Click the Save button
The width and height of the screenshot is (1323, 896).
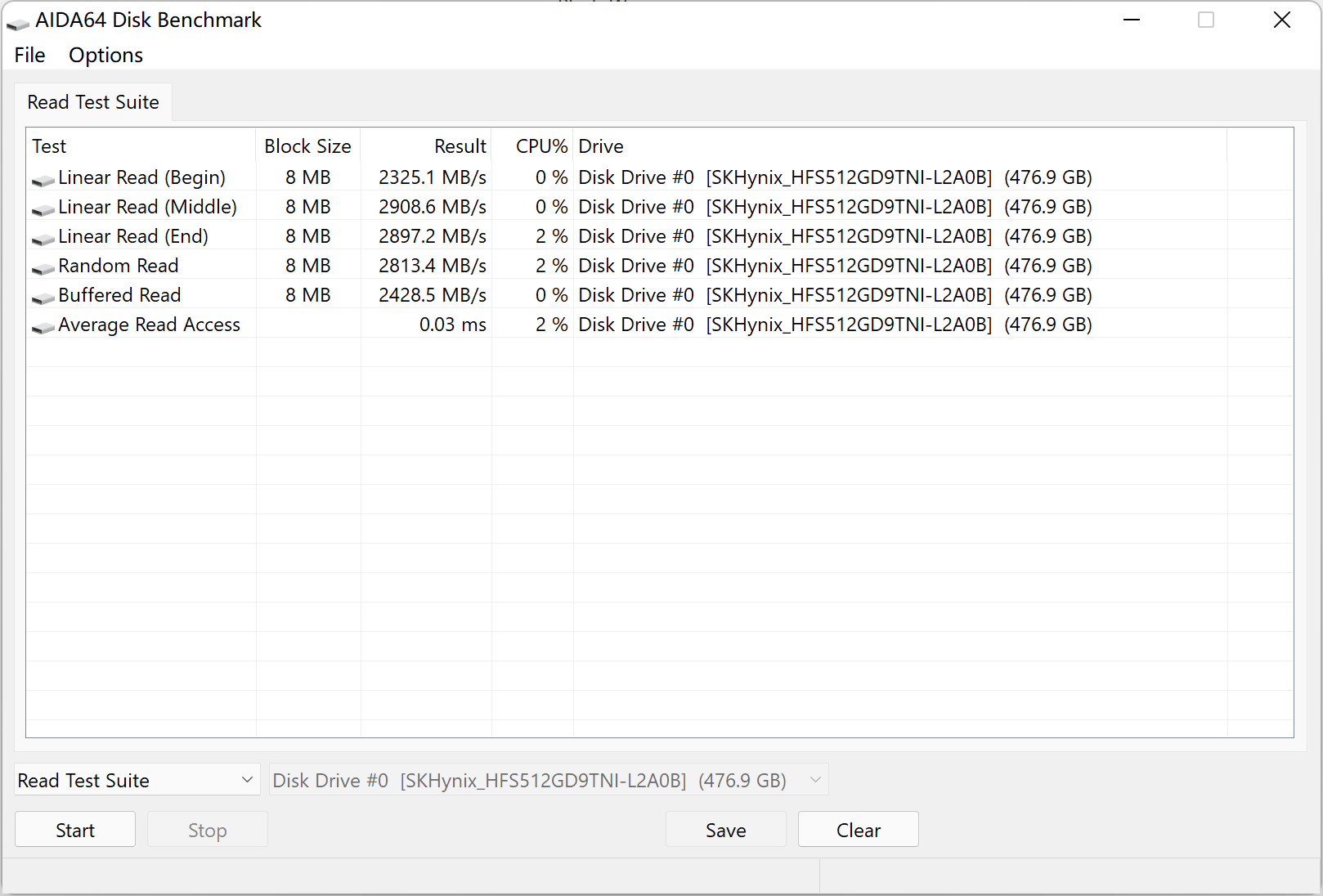[726, 830]
